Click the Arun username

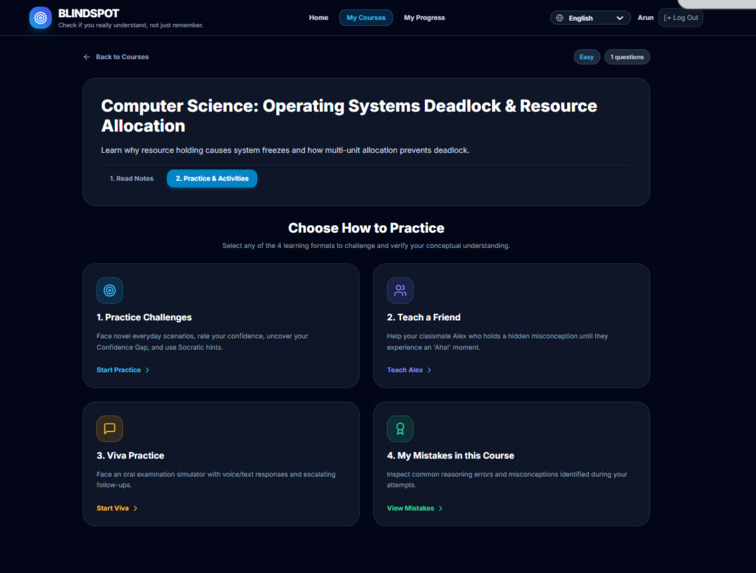pos(646,18)
